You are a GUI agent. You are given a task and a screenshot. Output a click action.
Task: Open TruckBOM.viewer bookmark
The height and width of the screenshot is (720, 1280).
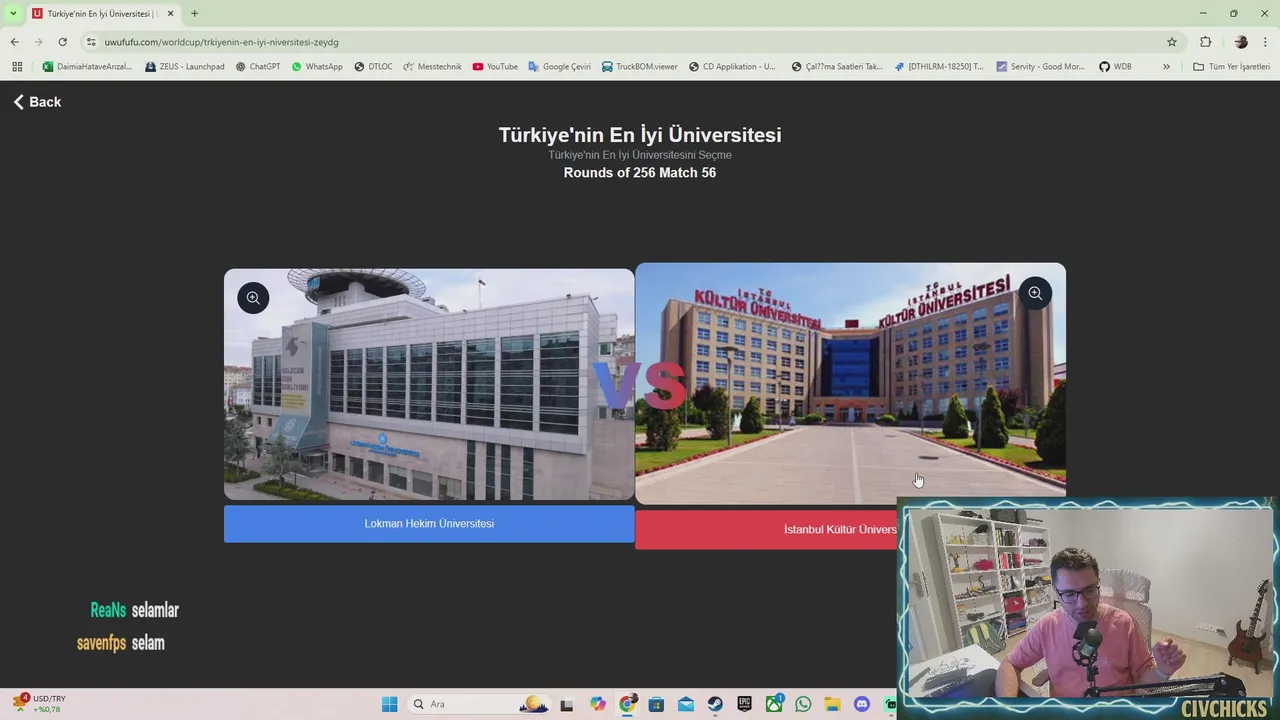[x=640, y=67]
